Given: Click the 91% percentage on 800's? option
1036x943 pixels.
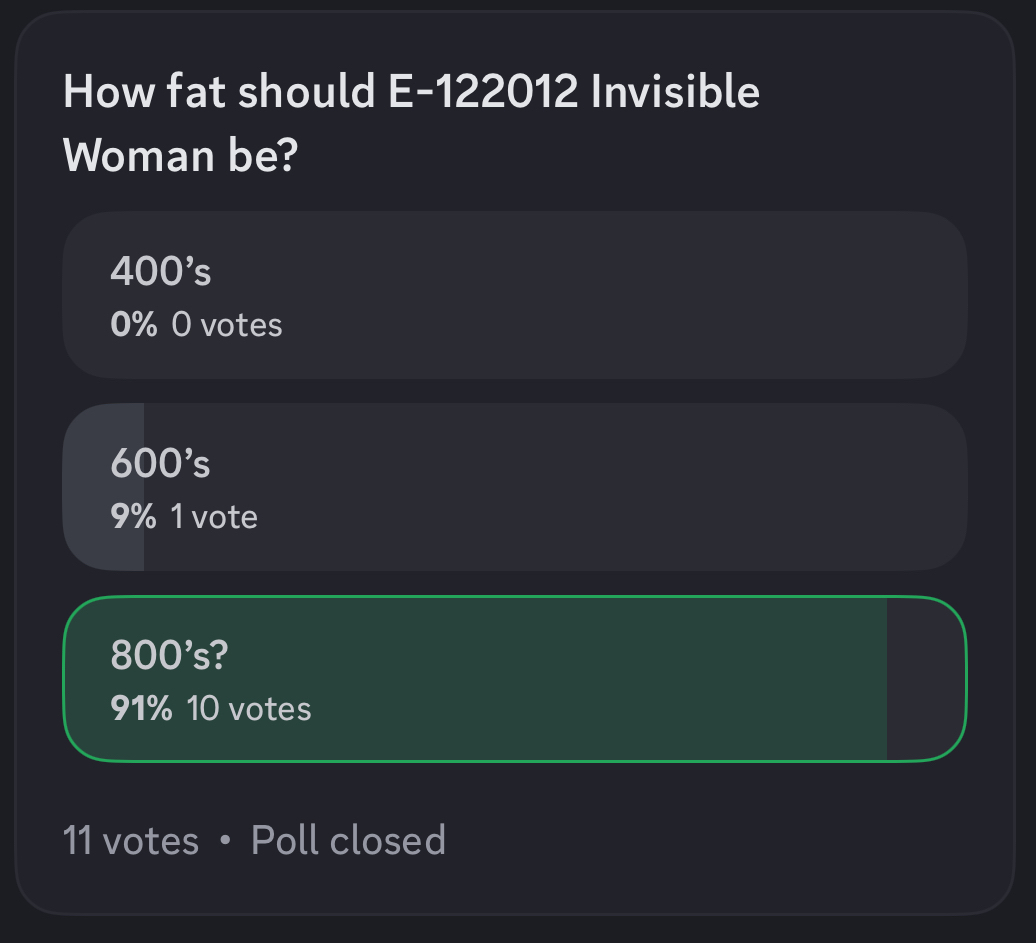Looking at the screenshot, I should (x=141, y=709).
